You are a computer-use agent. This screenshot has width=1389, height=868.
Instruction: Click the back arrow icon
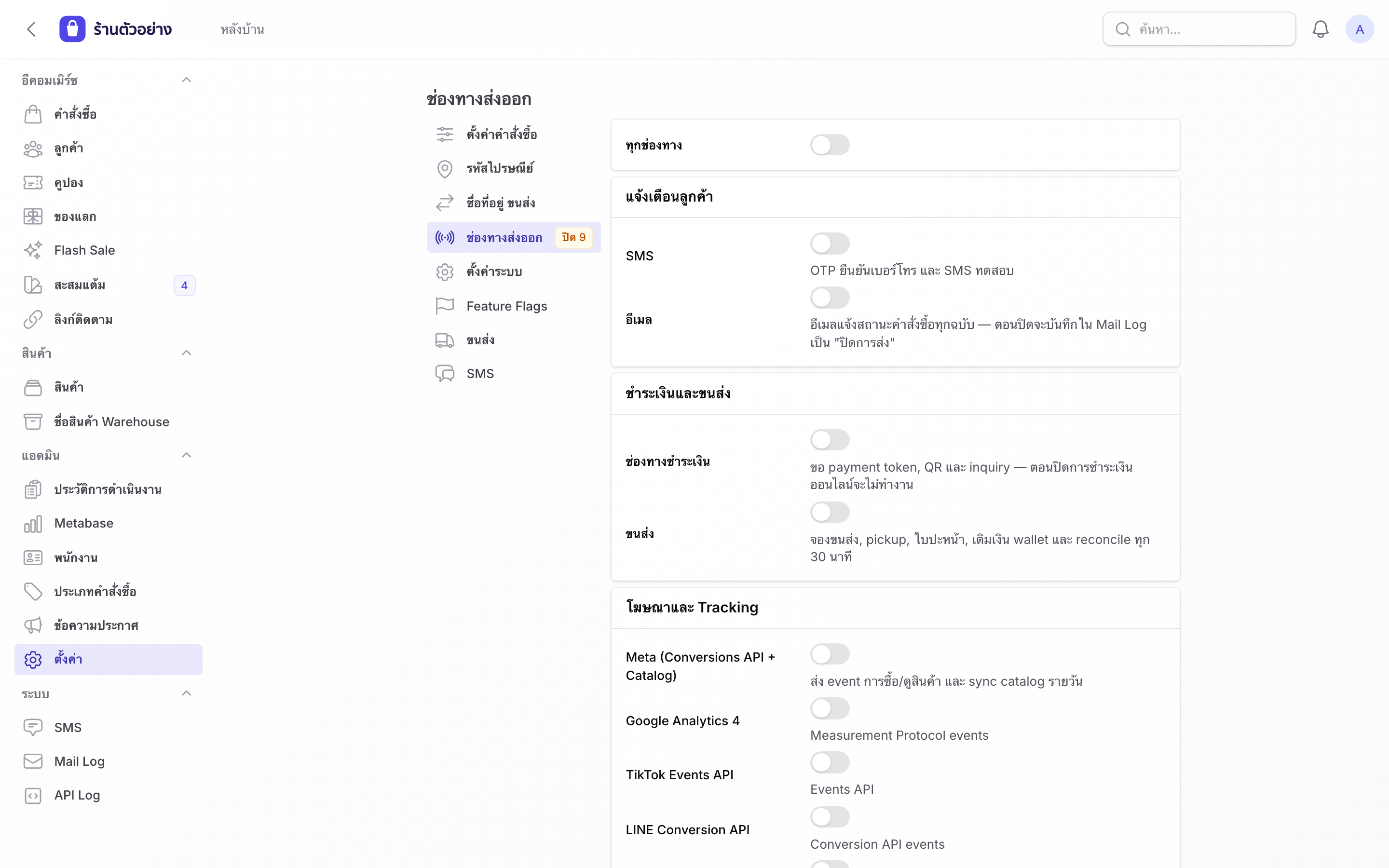pos(31,29)
